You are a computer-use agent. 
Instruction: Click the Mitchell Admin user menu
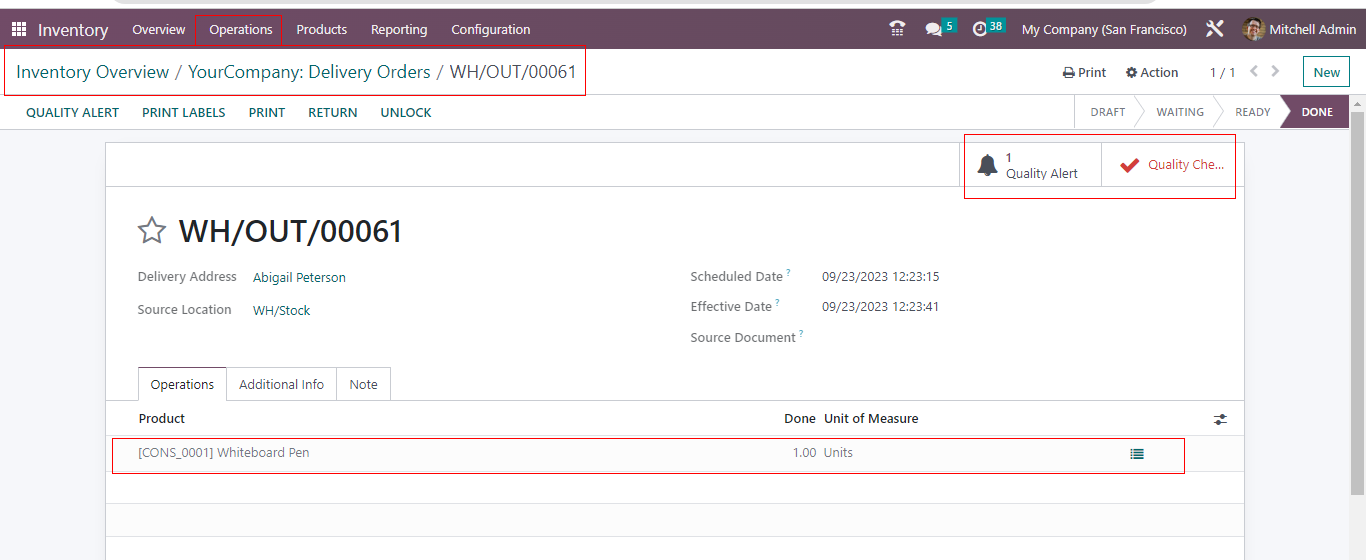click(1299, 30)
